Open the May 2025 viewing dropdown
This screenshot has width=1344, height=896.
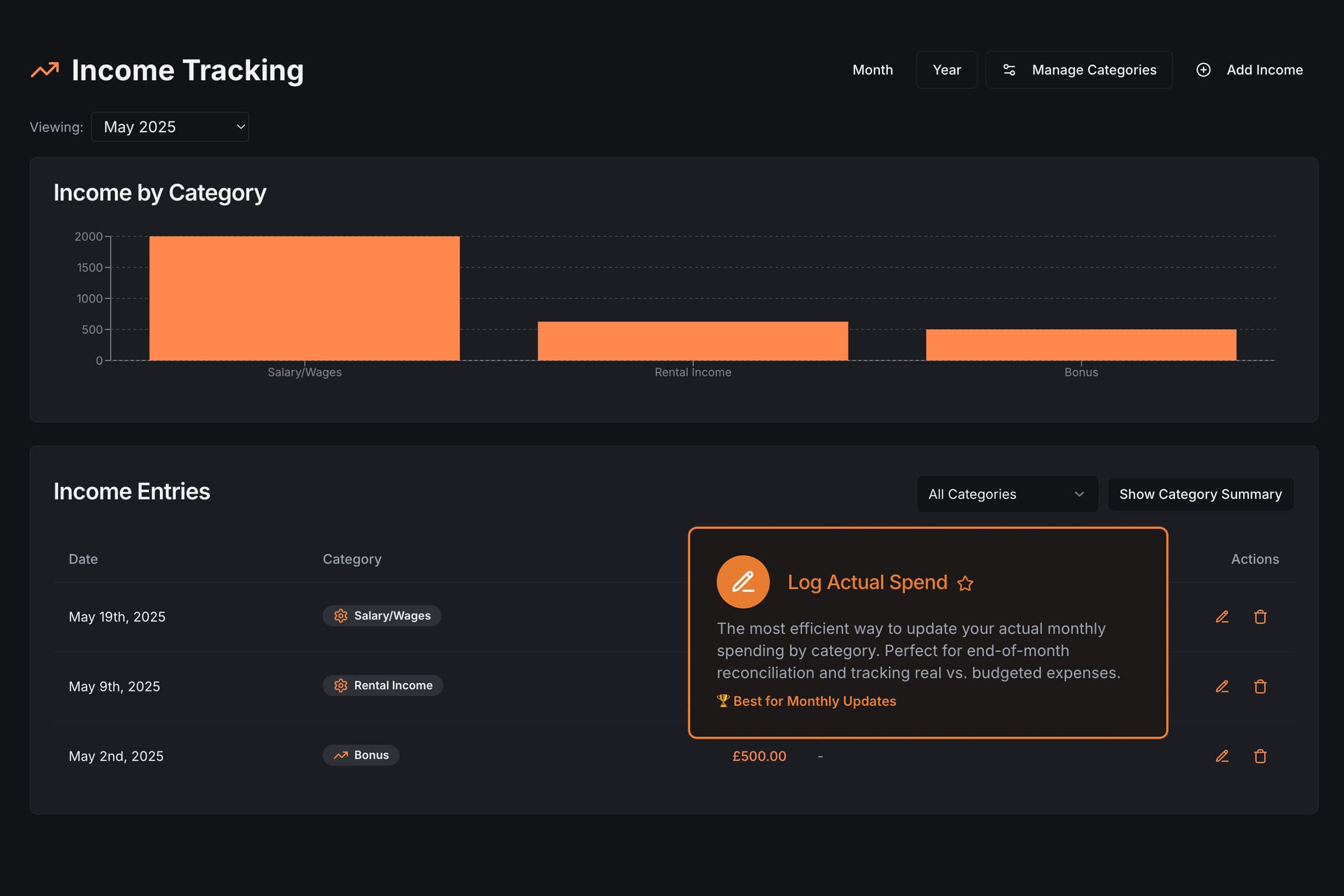170,127
